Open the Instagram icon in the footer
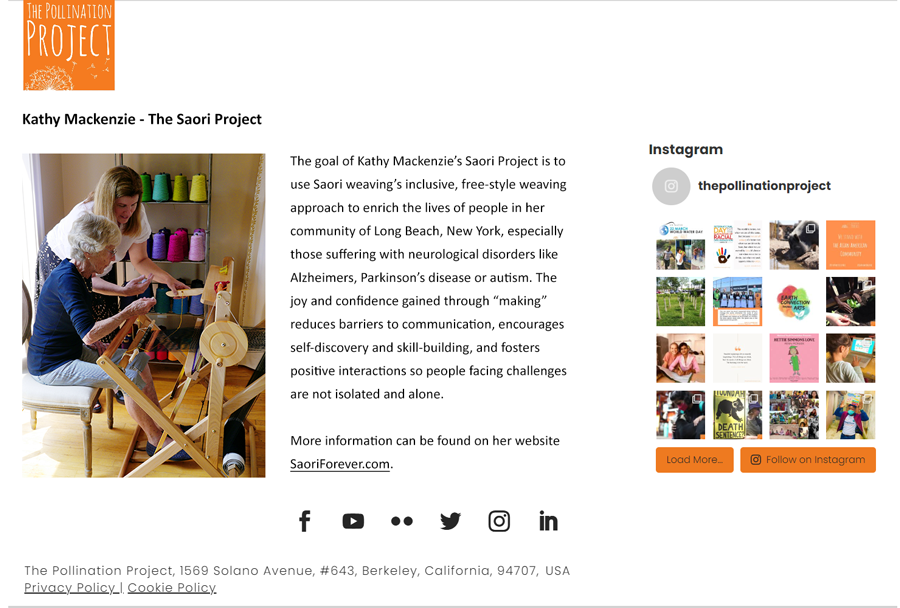 pos(499,521)
